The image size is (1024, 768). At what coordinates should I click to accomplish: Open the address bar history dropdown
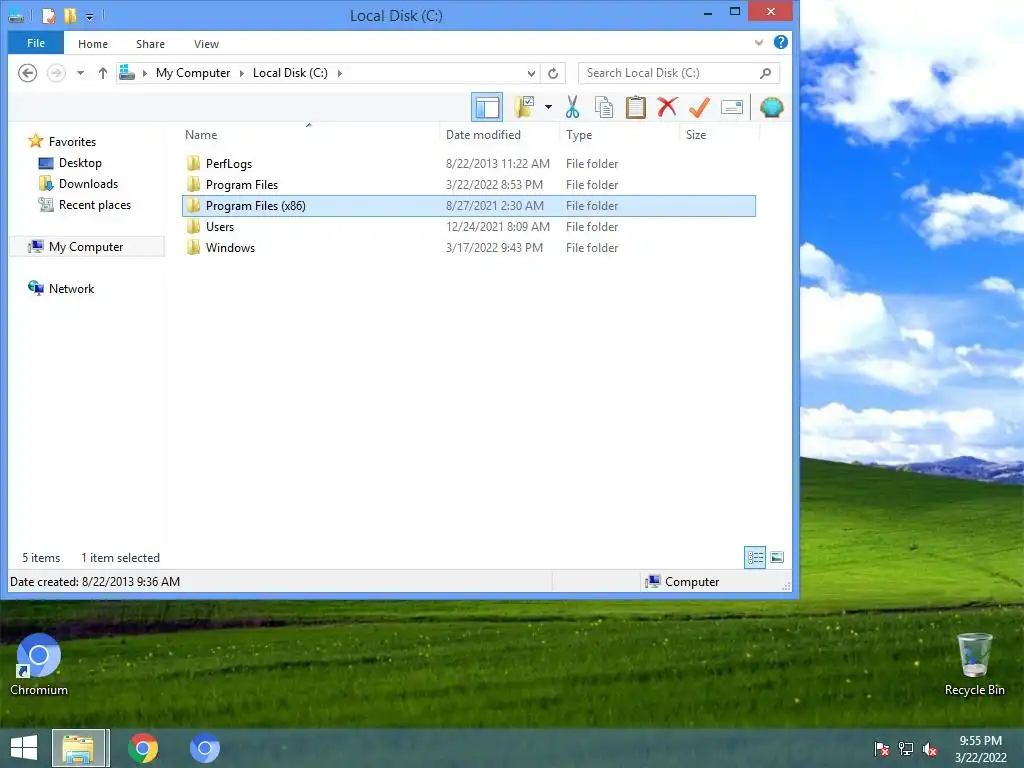pyautogui.click(x=532, y=73)
